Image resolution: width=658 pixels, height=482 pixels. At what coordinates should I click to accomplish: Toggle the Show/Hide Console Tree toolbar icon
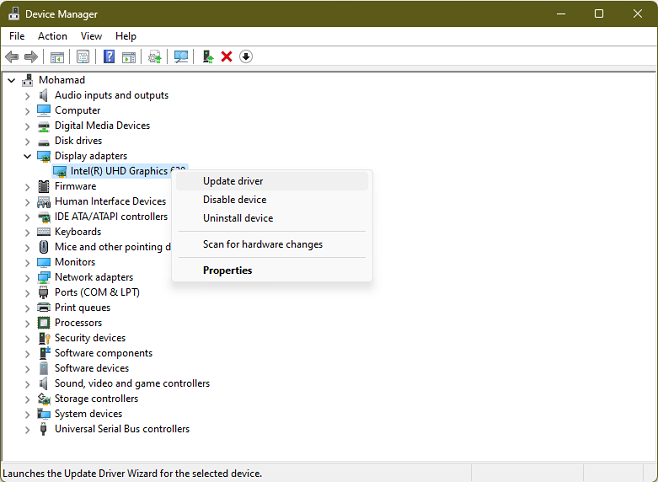coord(57,57)
